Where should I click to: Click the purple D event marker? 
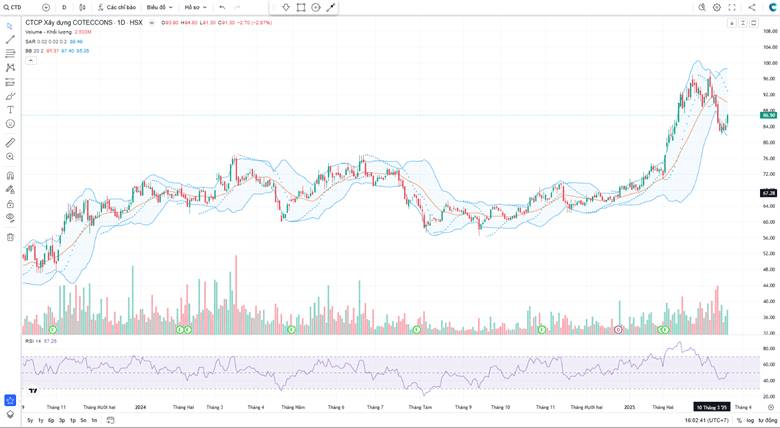(618, 329)
